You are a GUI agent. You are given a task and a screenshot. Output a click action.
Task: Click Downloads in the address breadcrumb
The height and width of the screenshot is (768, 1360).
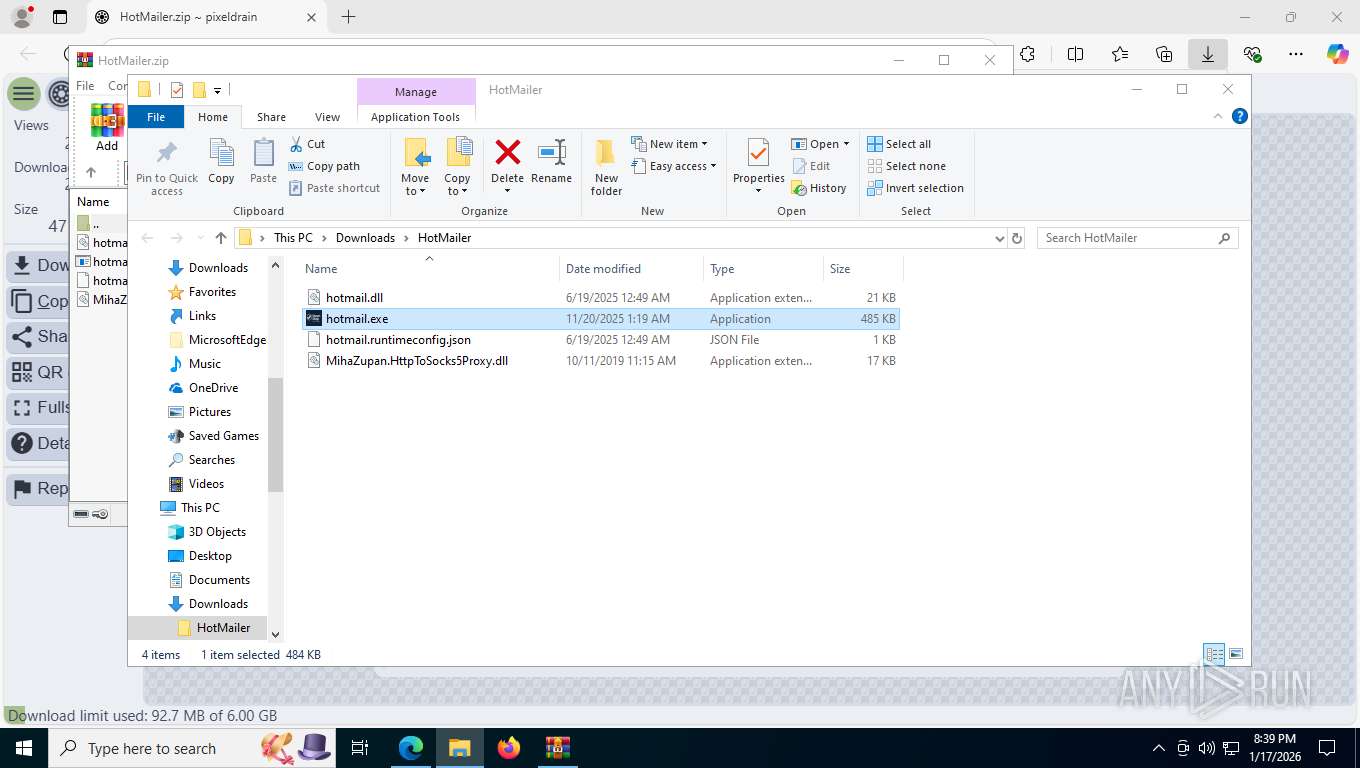(x=365, y=238)
